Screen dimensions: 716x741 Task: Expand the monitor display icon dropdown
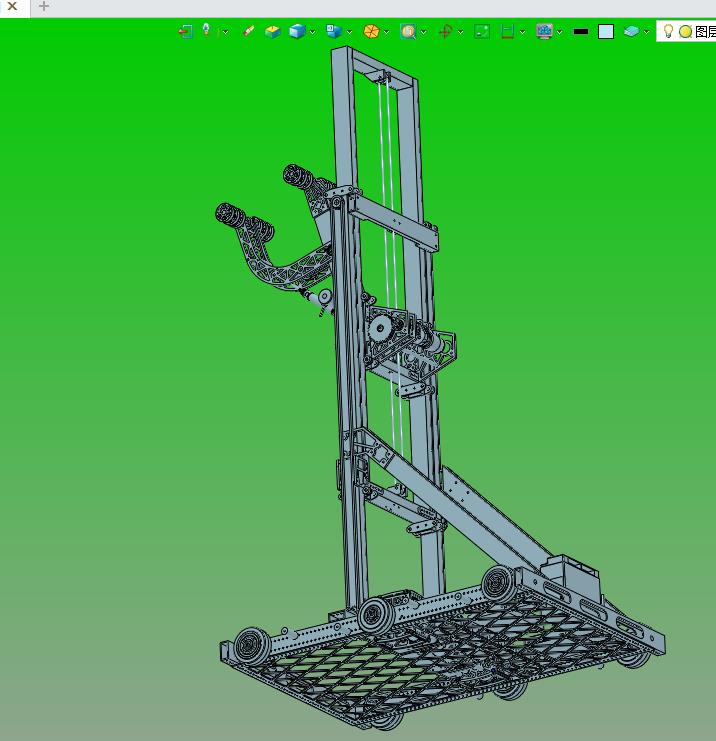click(x=560, y=32)
